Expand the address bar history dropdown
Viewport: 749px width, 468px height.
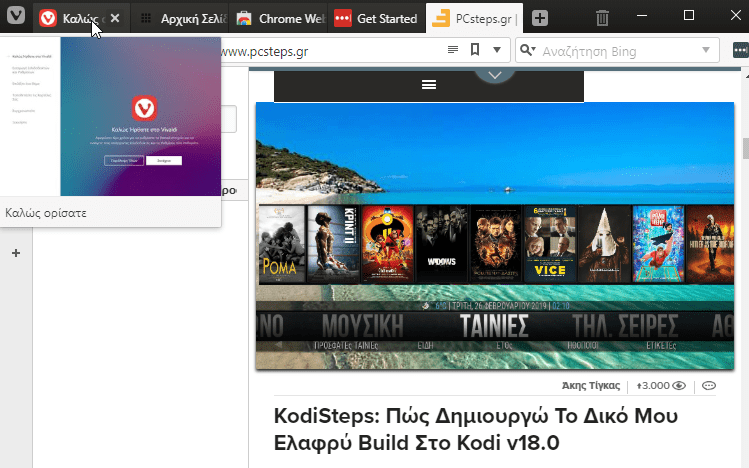(x=497, y=50)
